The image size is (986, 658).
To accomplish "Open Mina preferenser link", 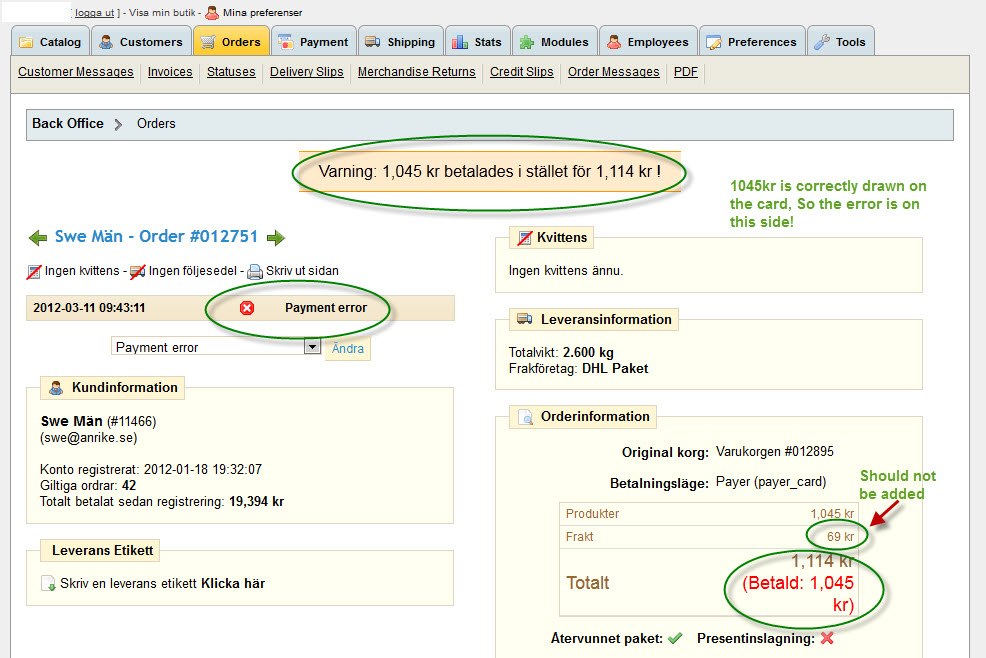I will pos(262,13).
